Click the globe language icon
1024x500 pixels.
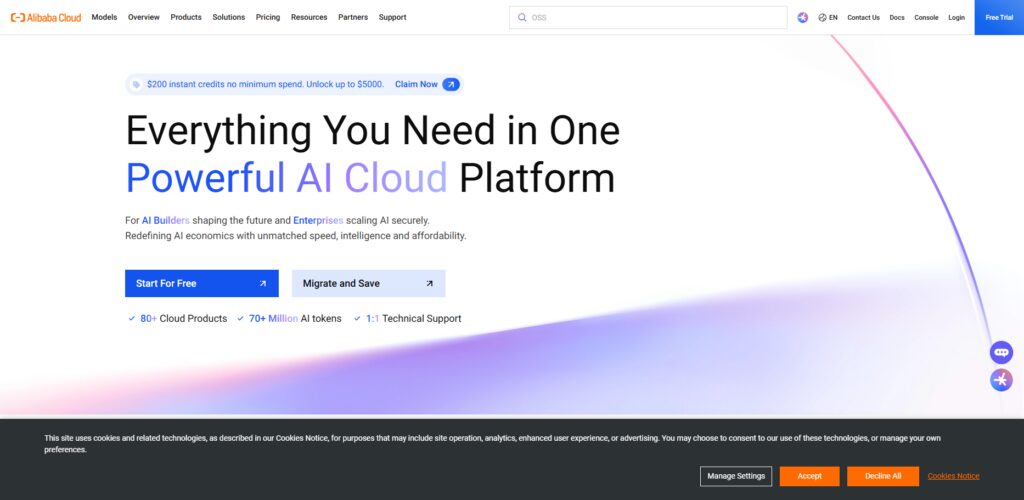point(822,18)
